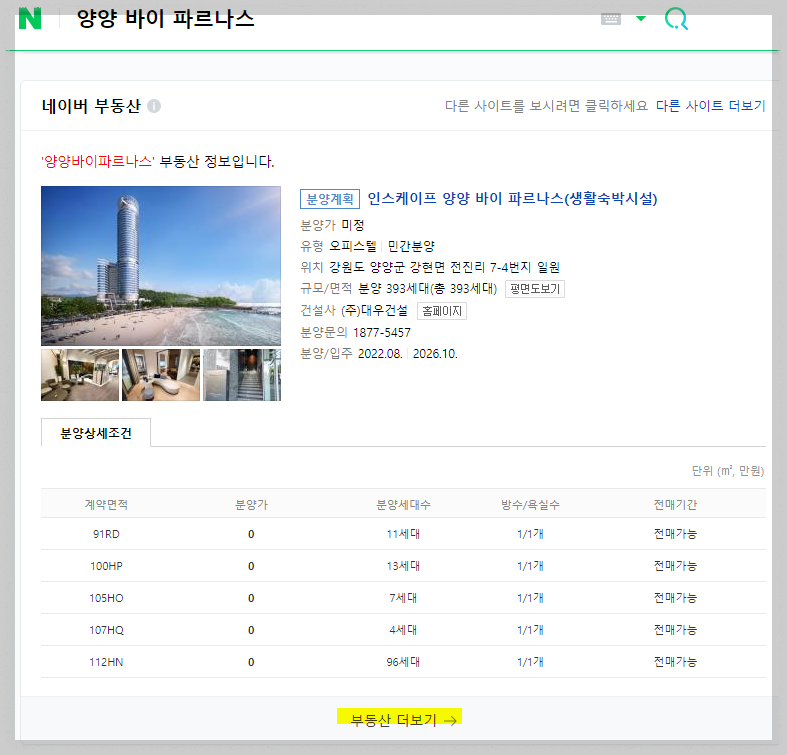
Task: Open 인스케이프 양양 바이 파르나스 title link
Action: [512, 198]
